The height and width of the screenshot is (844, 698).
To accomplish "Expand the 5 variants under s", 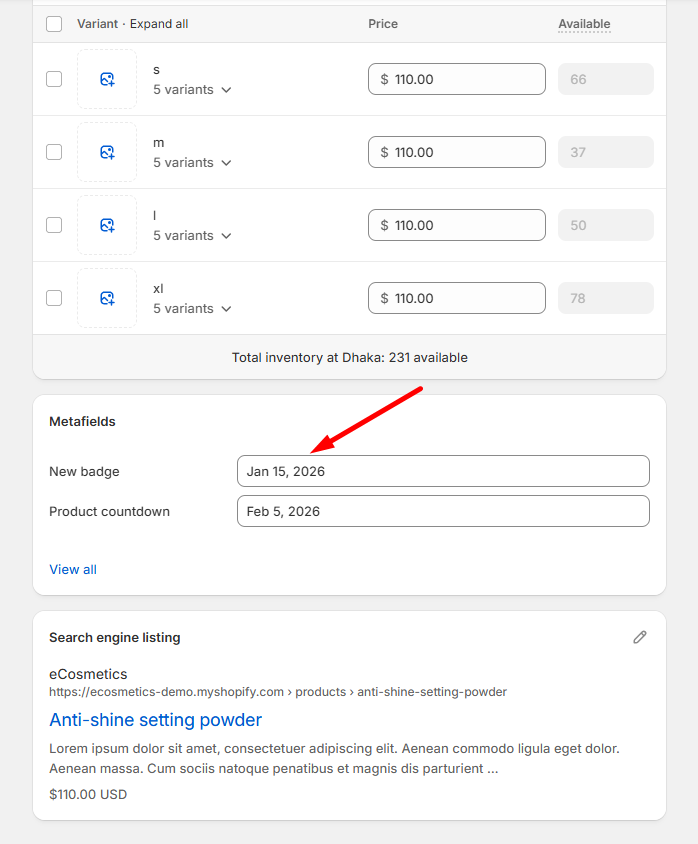I will click(x=192, y=89).
